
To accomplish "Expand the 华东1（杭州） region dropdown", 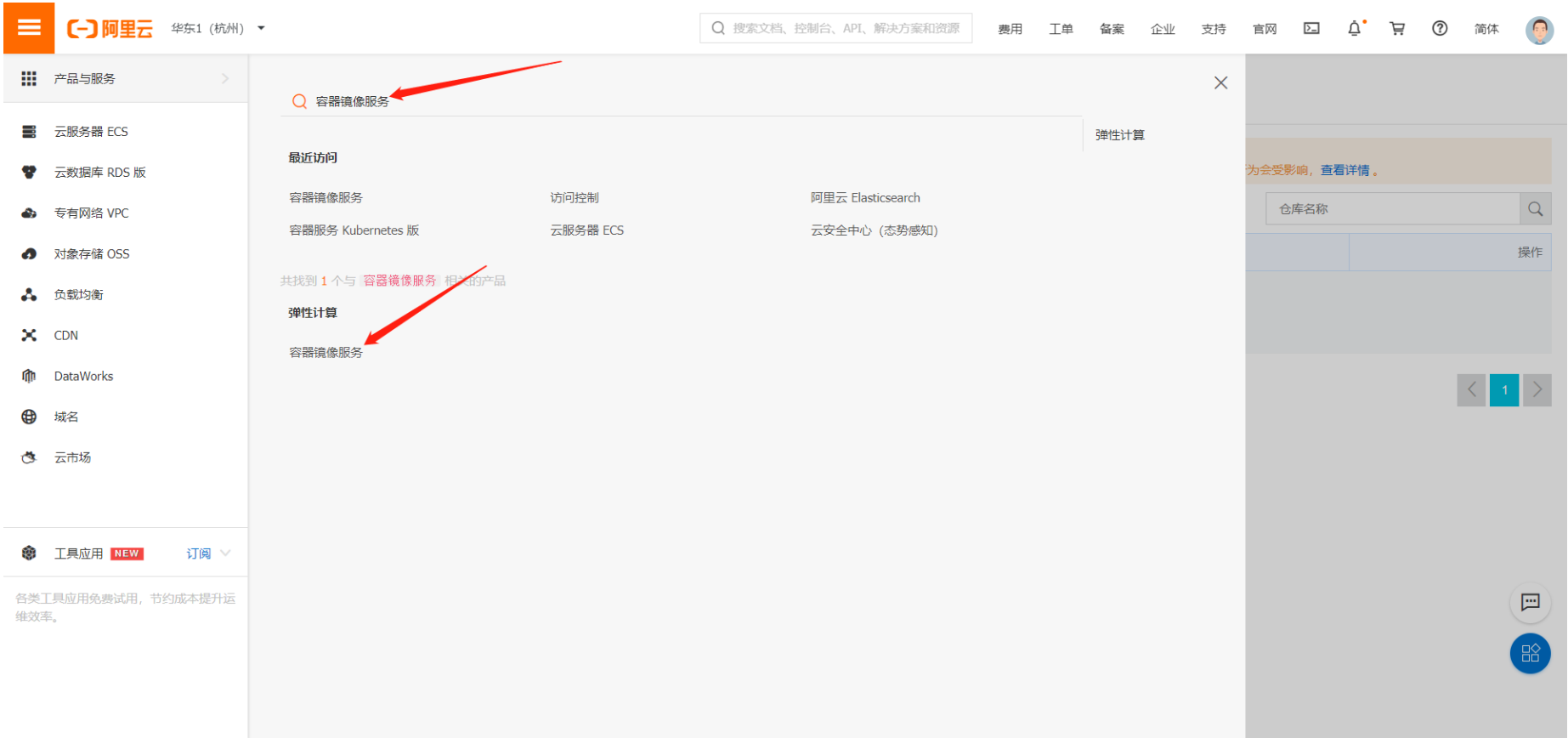I will pos(218,28).
